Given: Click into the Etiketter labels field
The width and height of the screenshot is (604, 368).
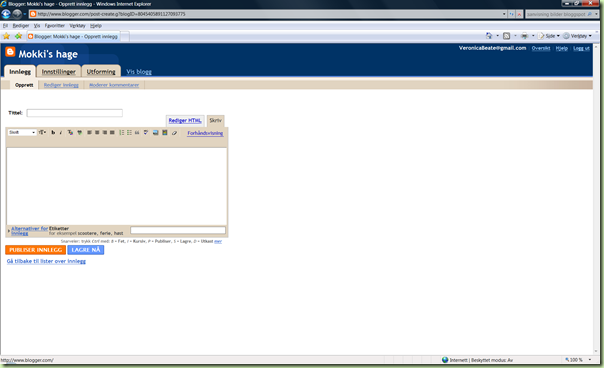Looking at the screenshot, I should tap(178, 230).
